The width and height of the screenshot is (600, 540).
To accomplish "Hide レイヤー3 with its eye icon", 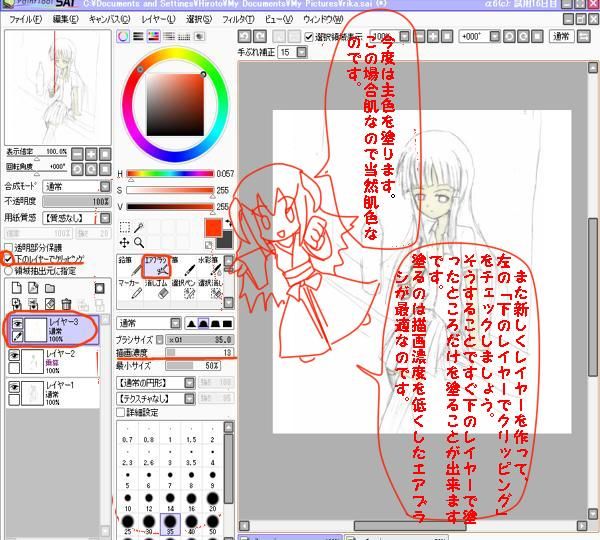I will [17, 324].
